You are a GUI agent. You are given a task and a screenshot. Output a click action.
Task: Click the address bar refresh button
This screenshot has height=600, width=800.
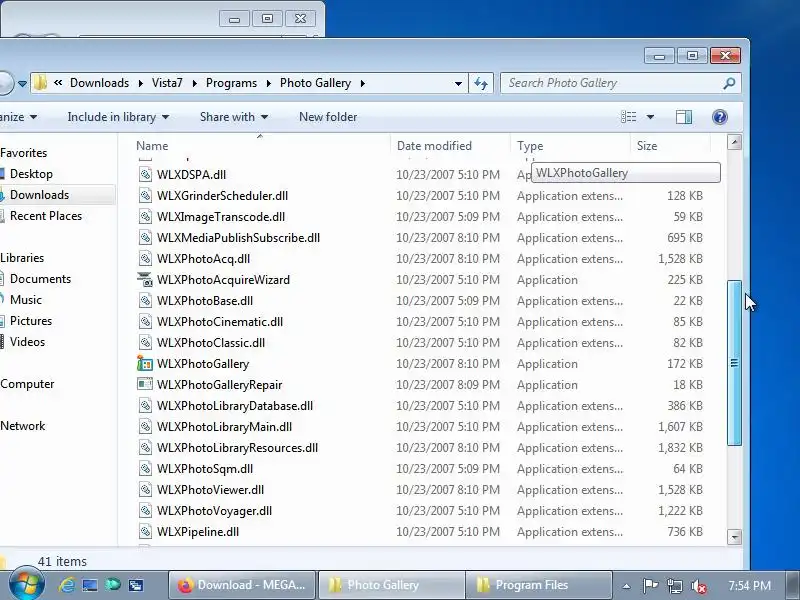click(x=481, y=83)
